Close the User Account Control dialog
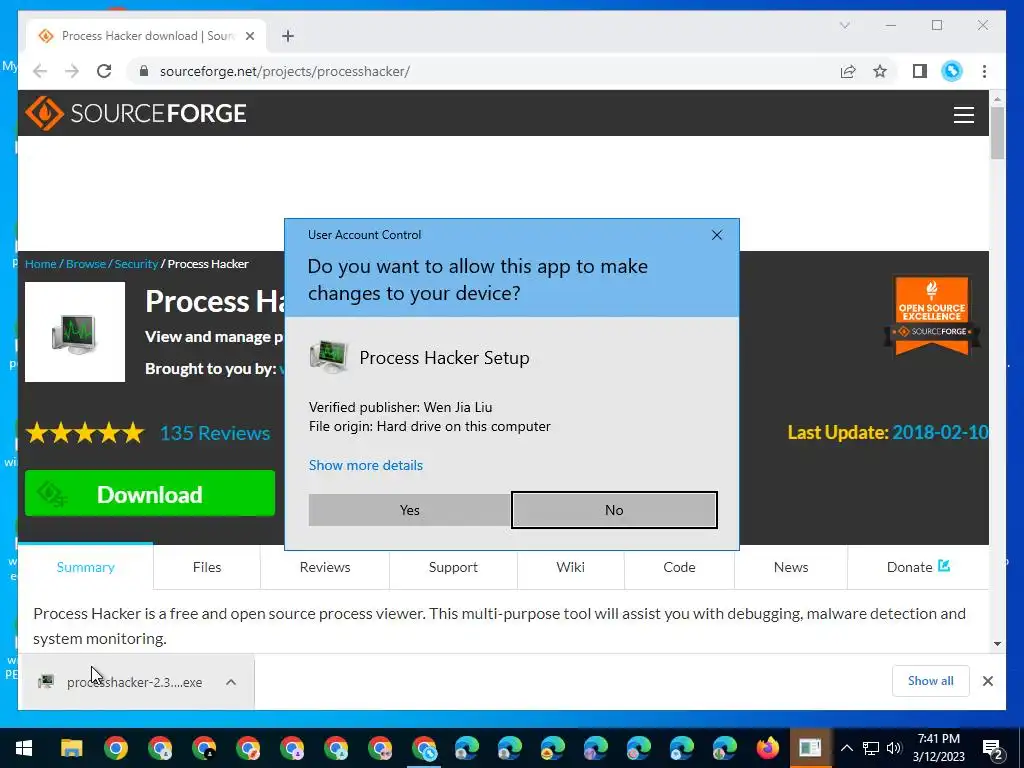The image size is (1024, 768). [x=716, y=235]
